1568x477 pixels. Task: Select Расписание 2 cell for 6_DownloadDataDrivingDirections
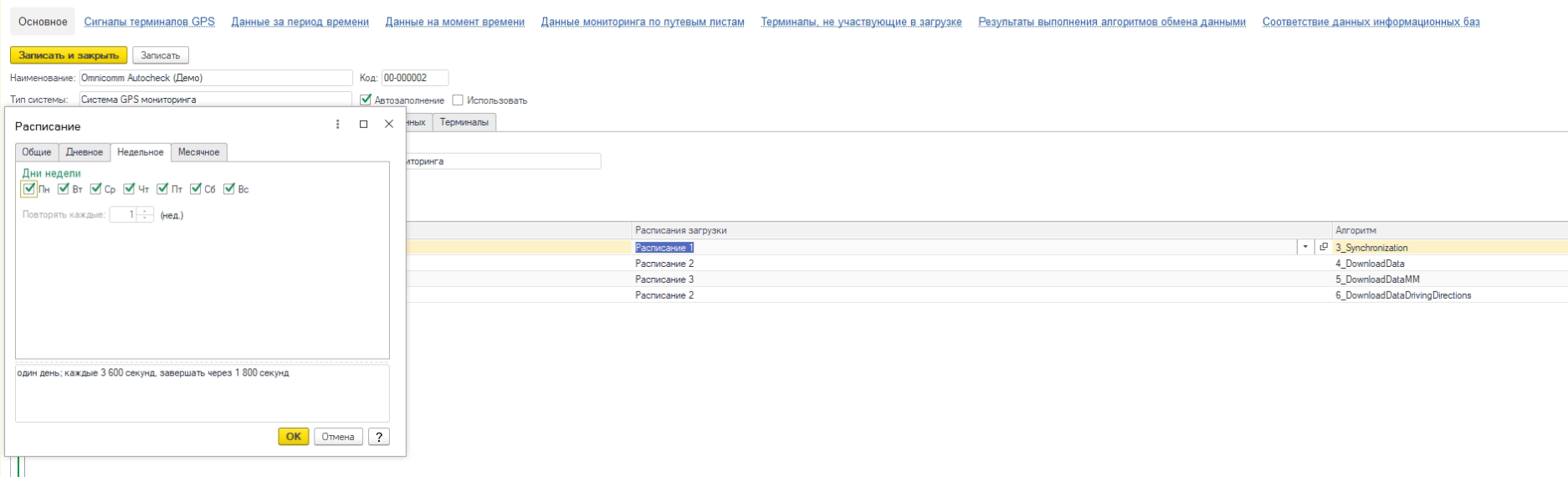coord(981,295)
